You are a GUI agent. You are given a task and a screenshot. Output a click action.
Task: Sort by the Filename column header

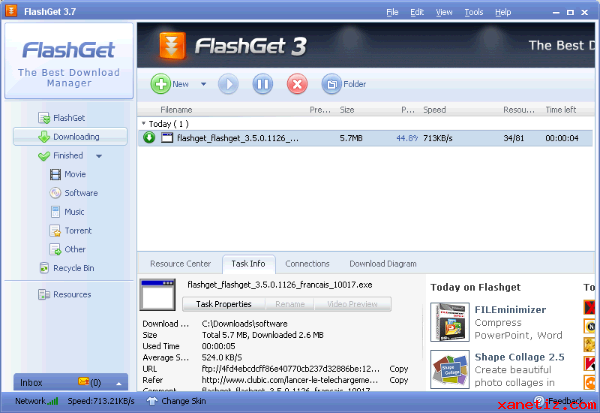click(176, 110)
